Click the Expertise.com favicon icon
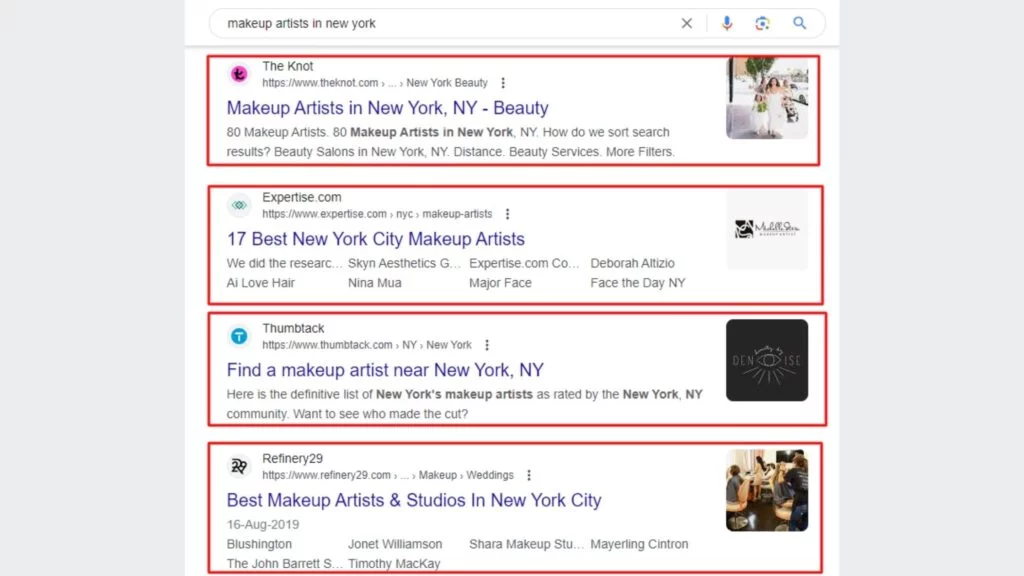The width and height of the screenshot is (1024, 576). [239, 205]
